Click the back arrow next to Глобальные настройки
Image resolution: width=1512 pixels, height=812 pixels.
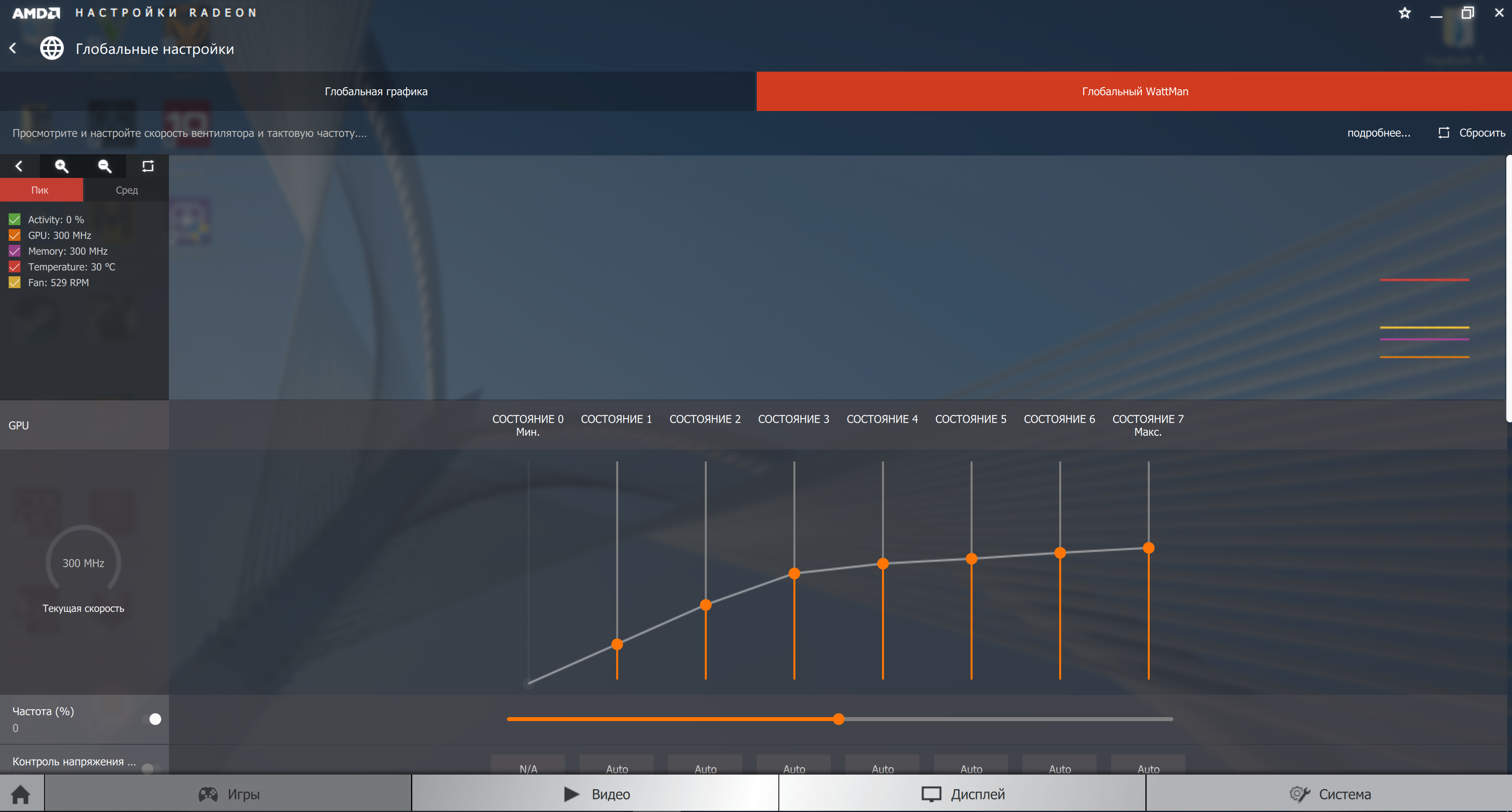pyautogui.click(x=13, y=49)
